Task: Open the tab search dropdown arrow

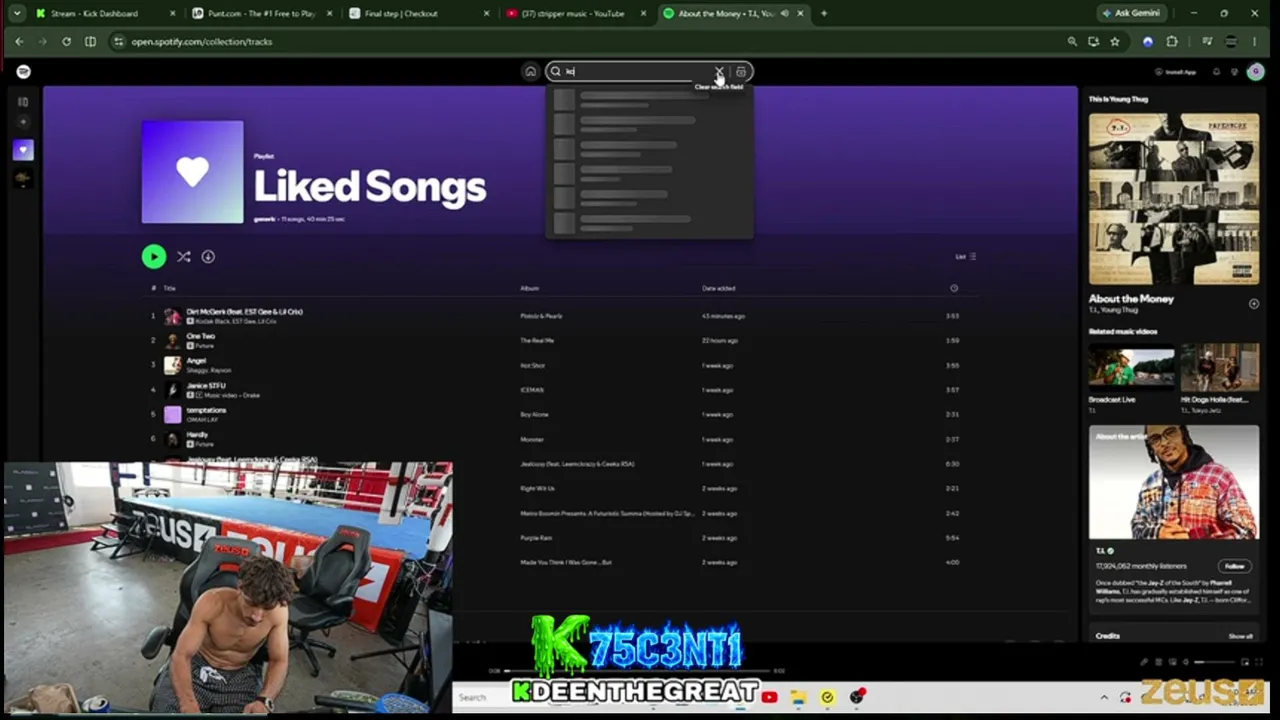Action: [16, 14]
